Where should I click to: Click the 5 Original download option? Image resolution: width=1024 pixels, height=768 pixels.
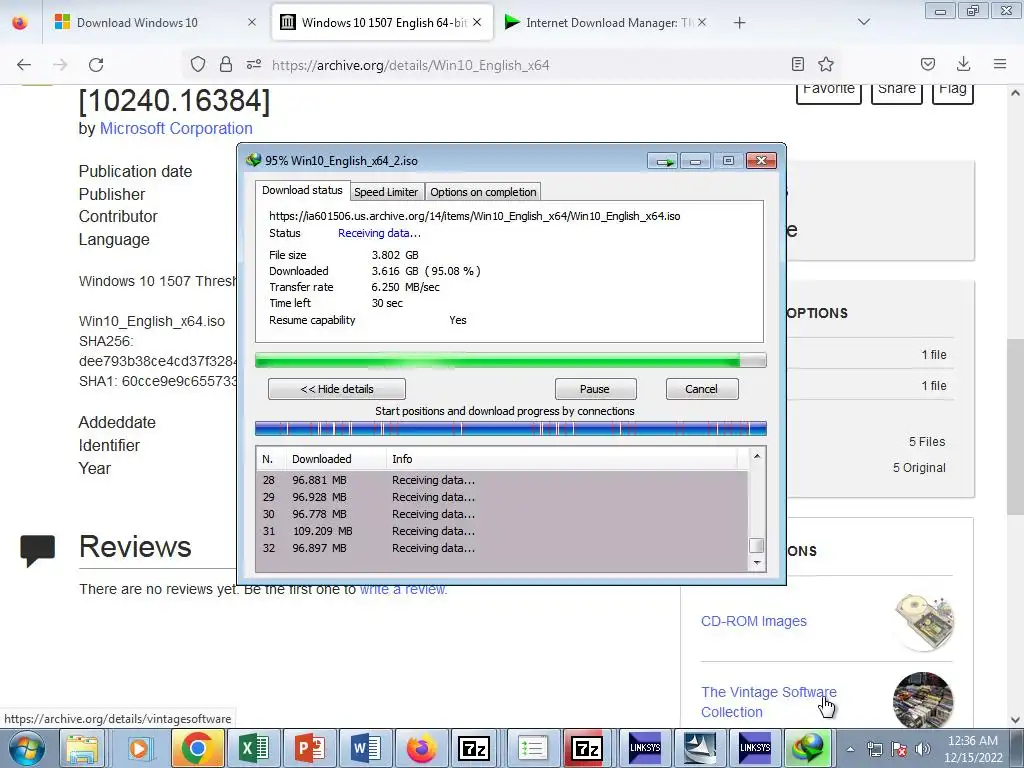pyautogui.click(x=919, y=468)
